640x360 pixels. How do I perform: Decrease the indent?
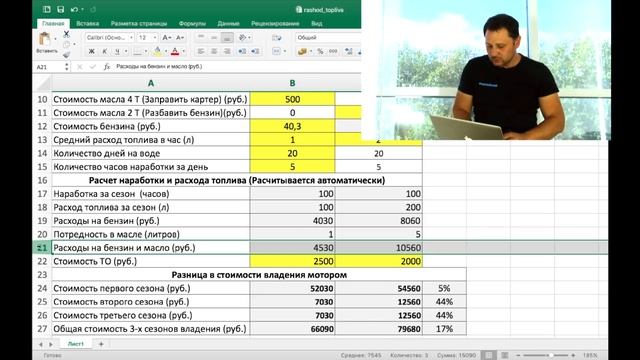click(x=242, y=51)
